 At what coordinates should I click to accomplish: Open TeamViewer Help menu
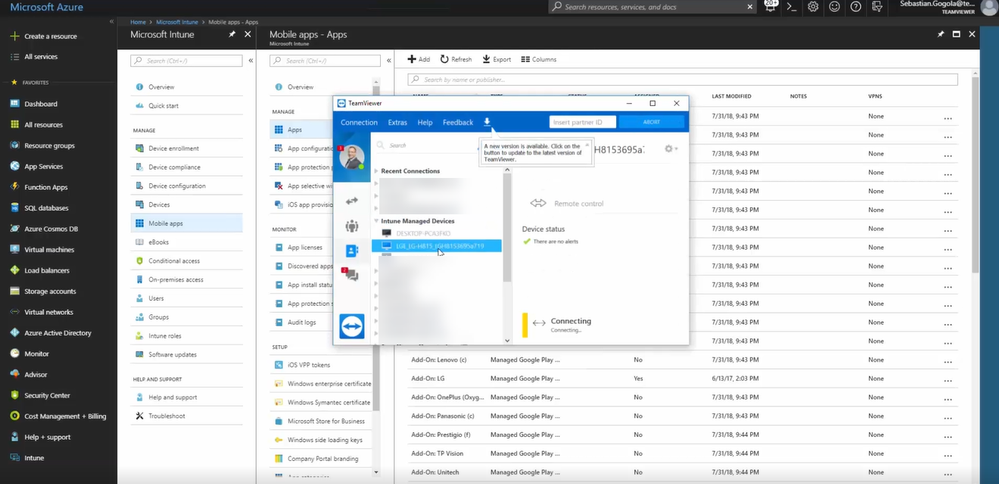point(425,122)
